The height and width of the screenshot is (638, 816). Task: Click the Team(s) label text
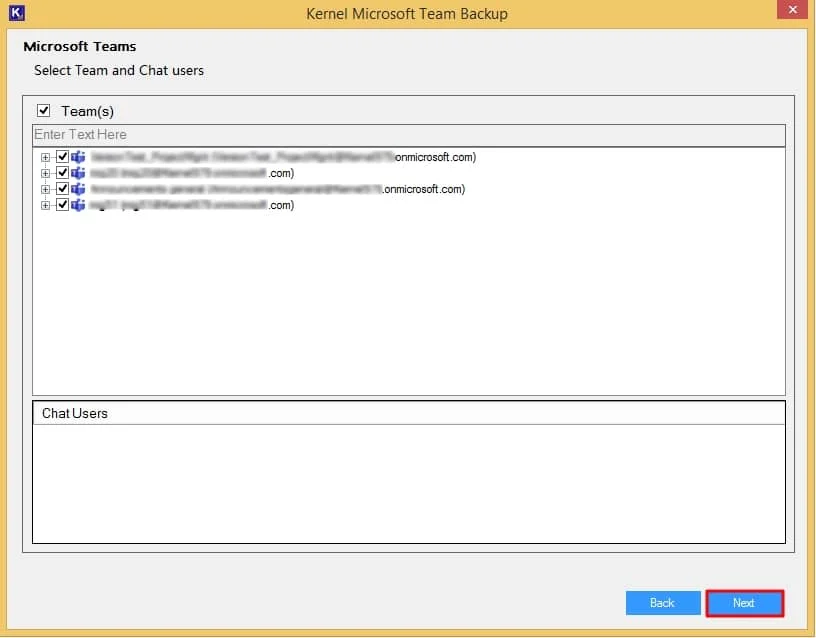click(x=87, y=111)
